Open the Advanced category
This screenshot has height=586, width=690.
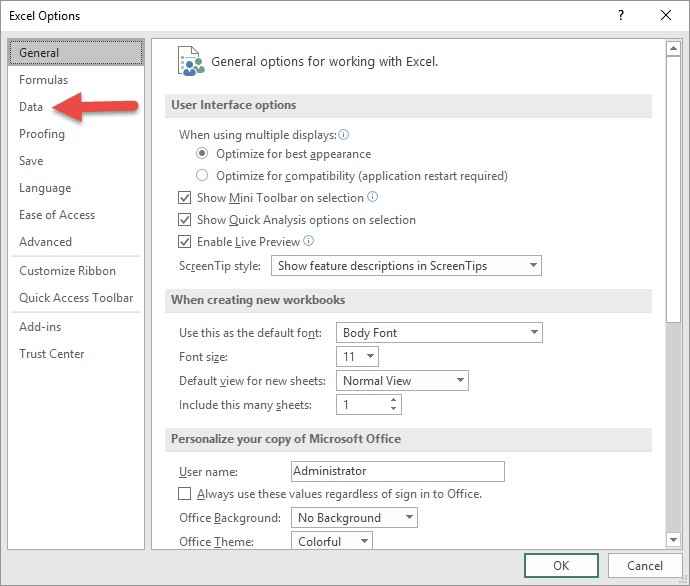(76, 242)
